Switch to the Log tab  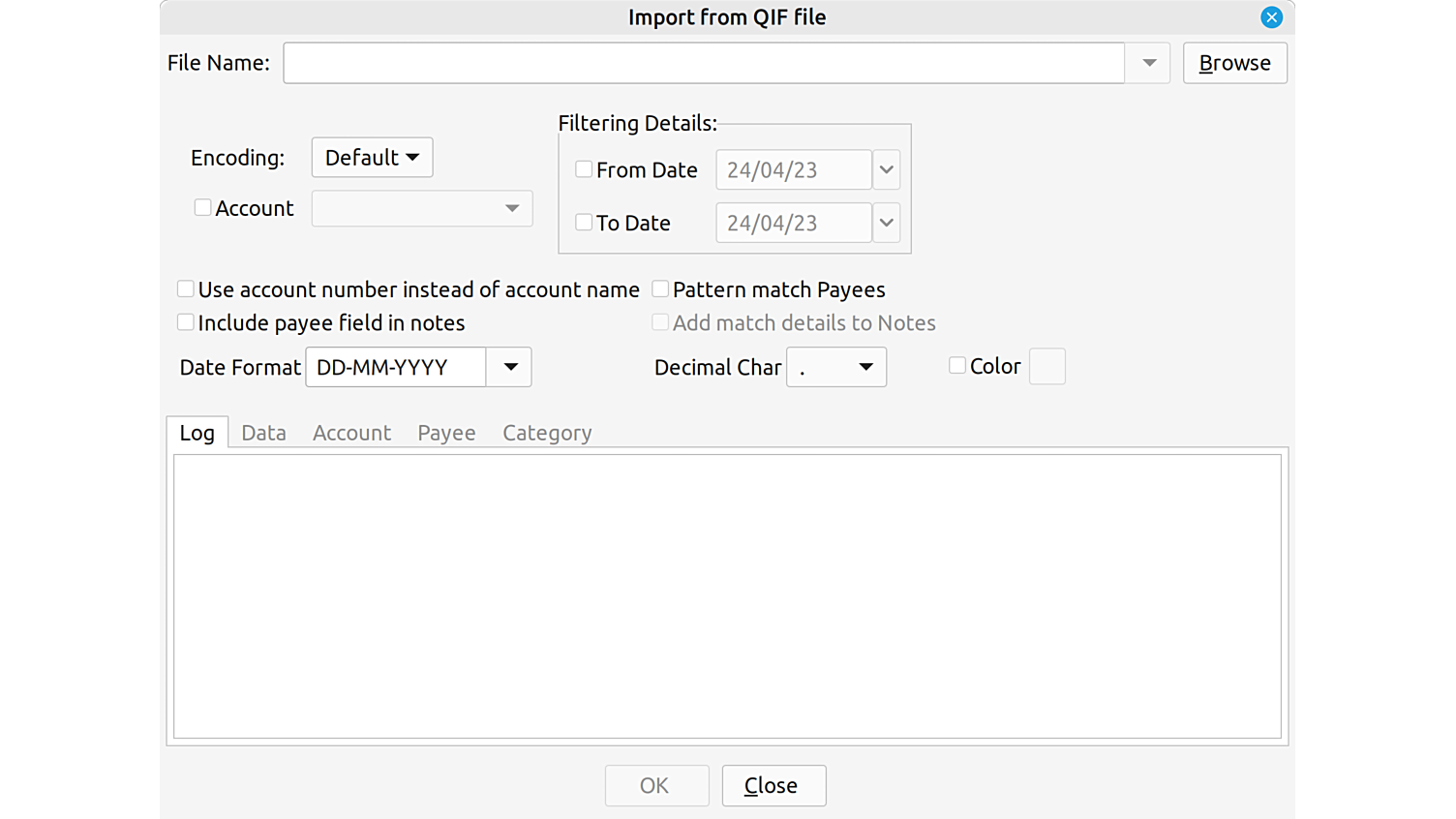tap(197, 433)
